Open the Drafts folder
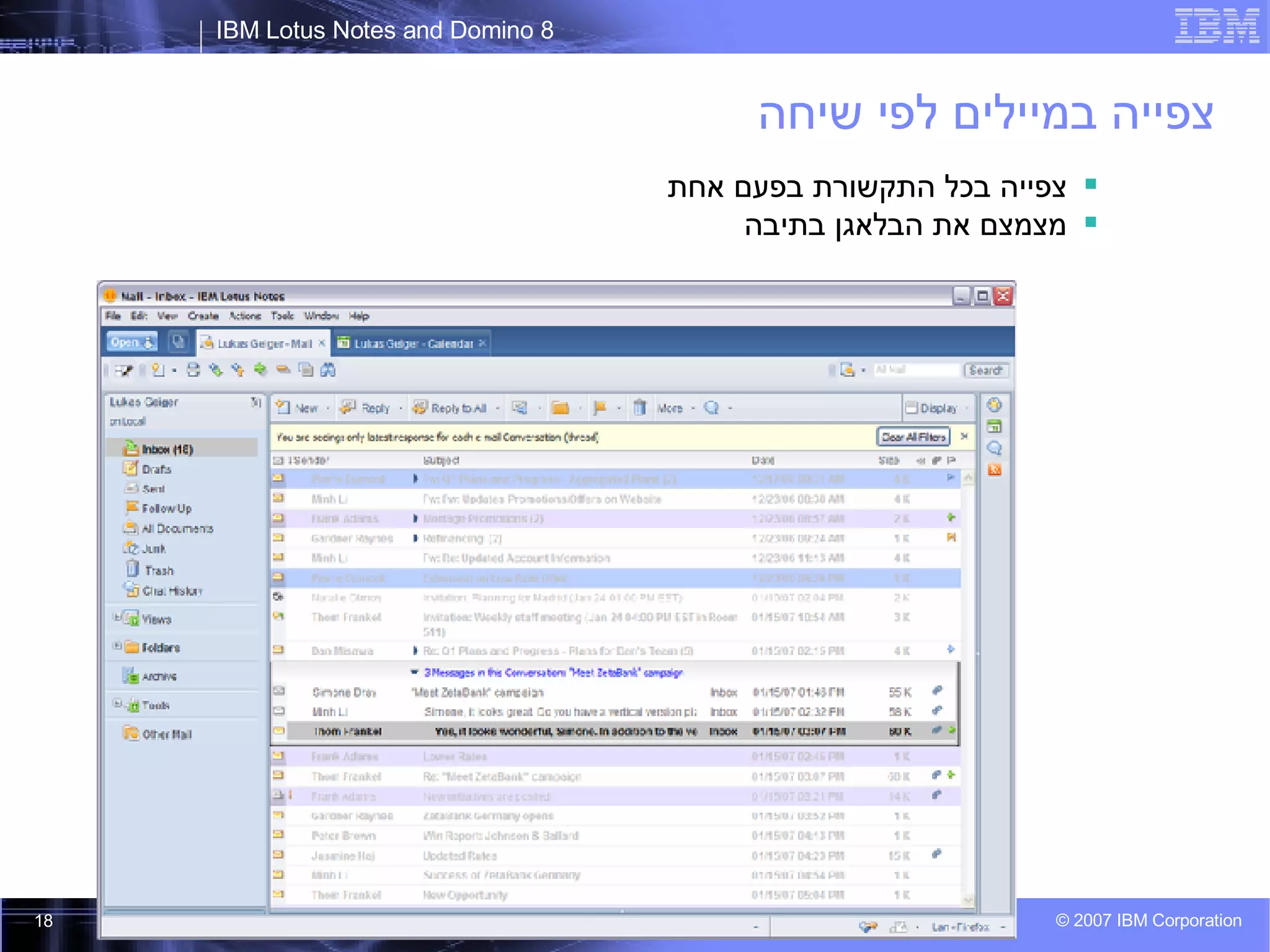This screenshot has height=952, width=1270. coord(148,469)
